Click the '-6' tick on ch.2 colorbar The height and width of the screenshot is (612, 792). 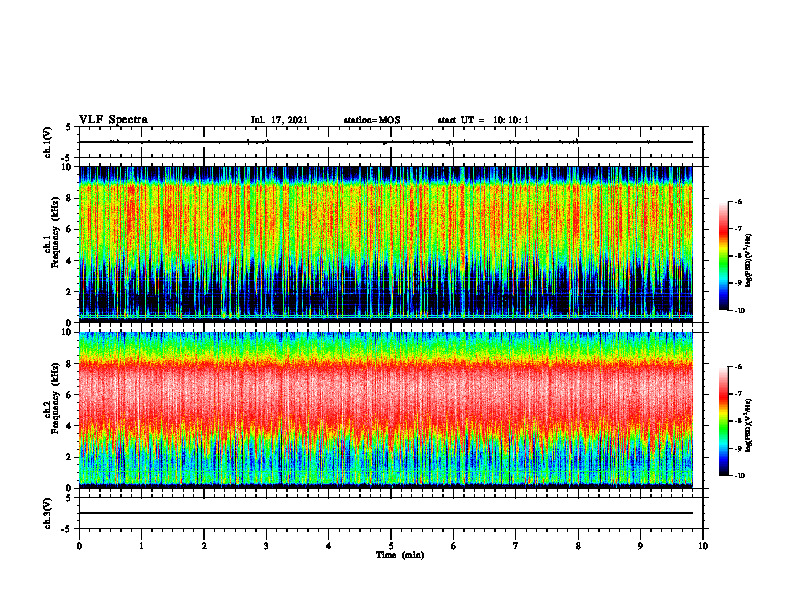click(x=737, y=367)
